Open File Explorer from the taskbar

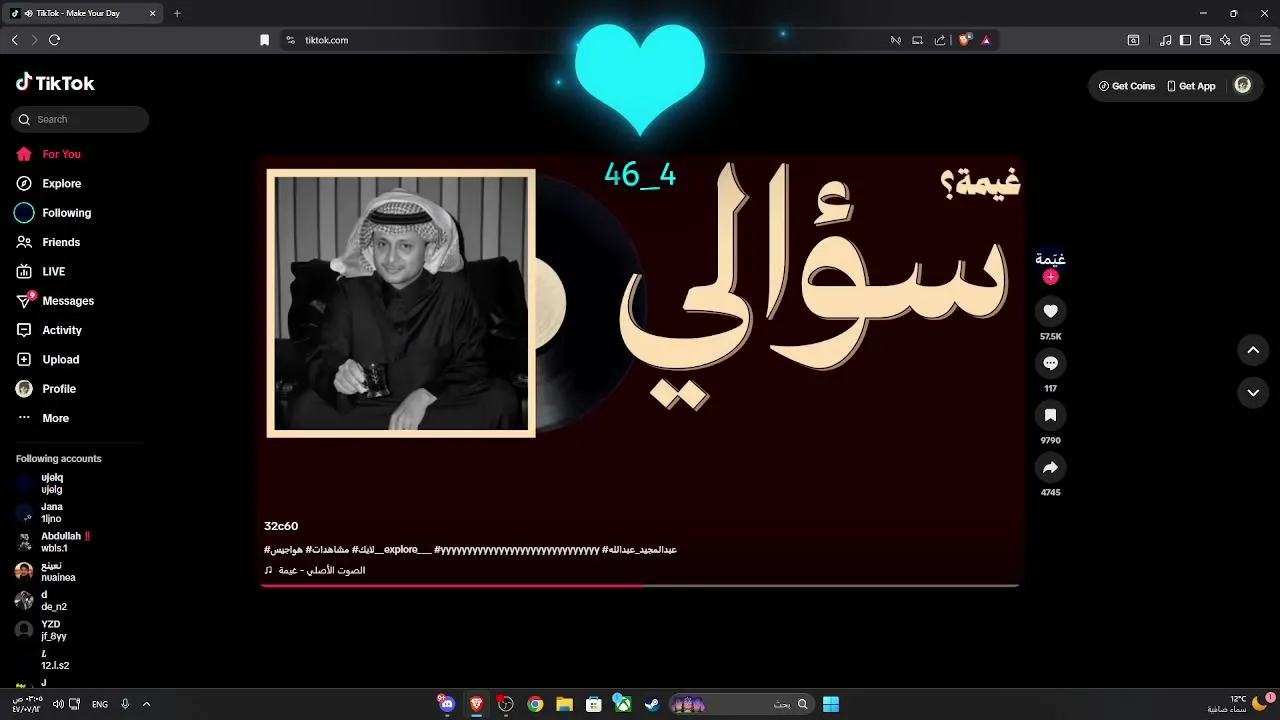click(x=564, y=704)
